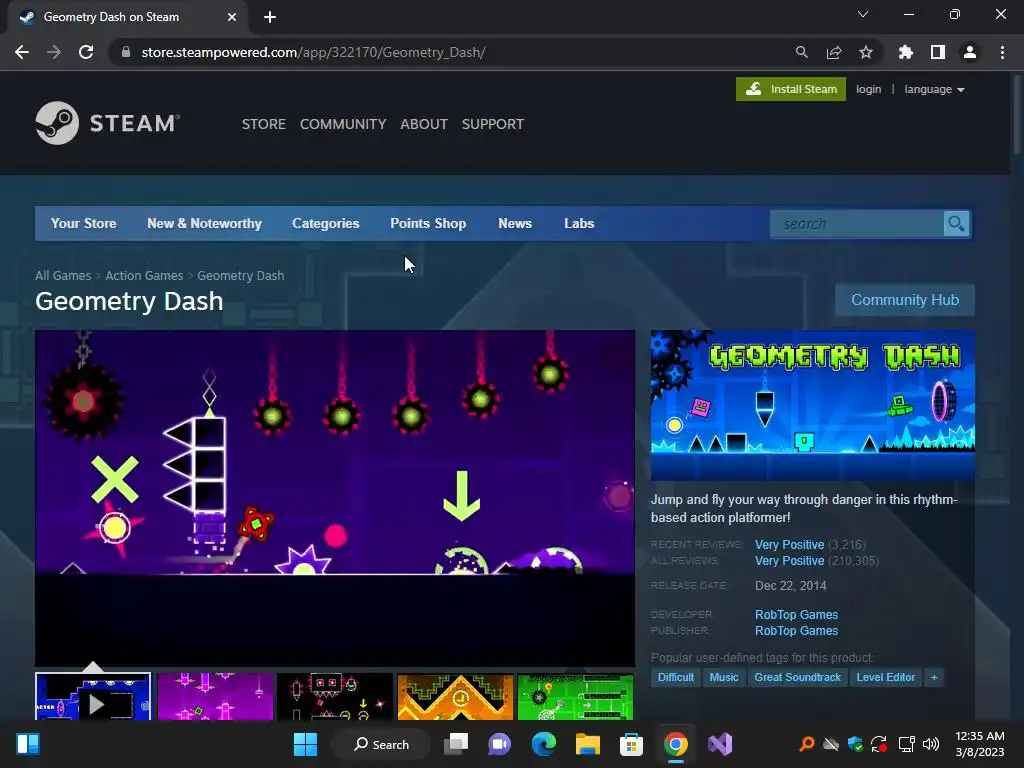Open the widgets icon at taskbar left
Image resolution: width=1024 pixels, height=768 pixels.
28,744
